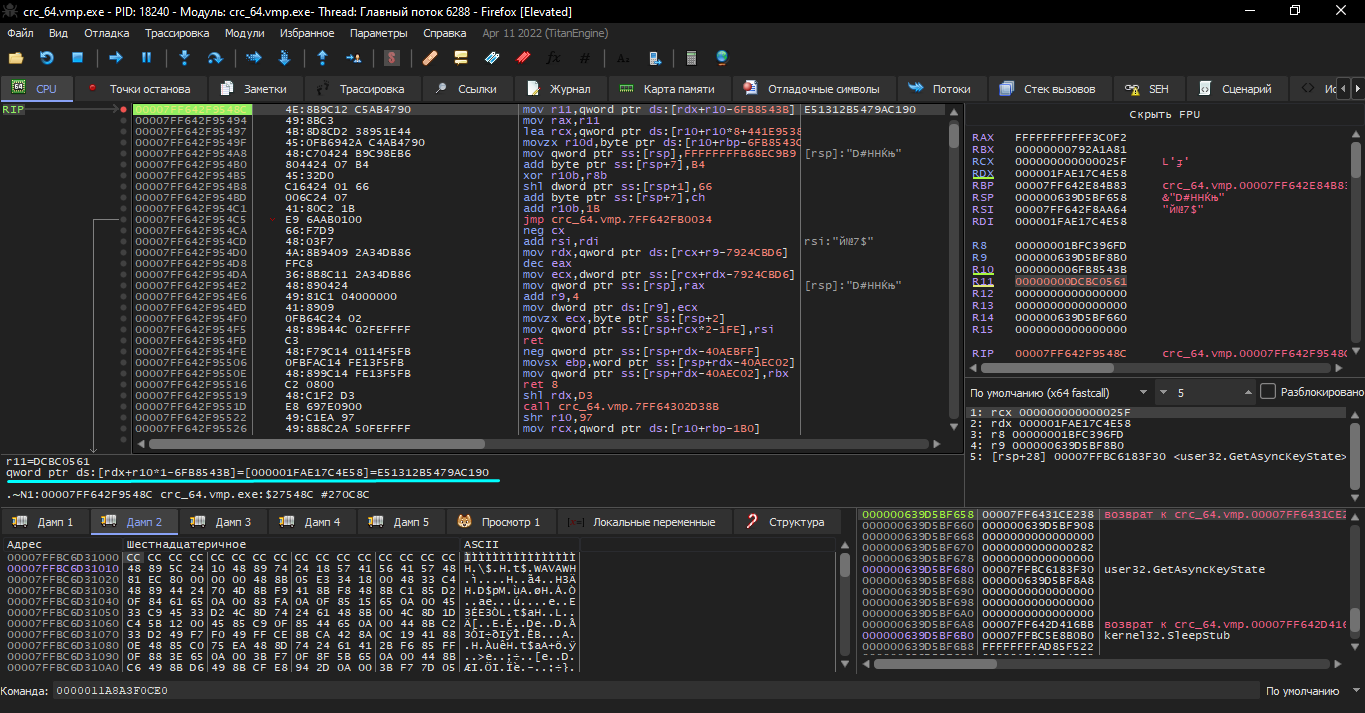Viewport: 1365px width, 713px height.
Task: Enable the Разблокировано checkbox
Action: click(1268, 392)
